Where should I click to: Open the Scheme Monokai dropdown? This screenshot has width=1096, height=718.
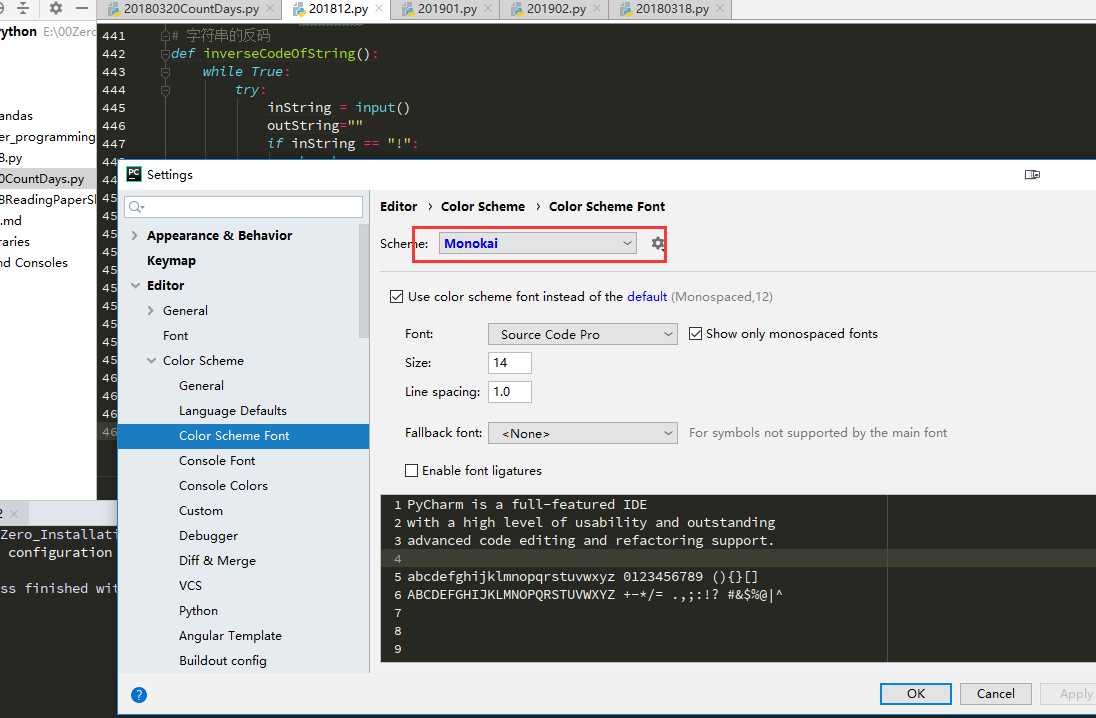pyautogui.click(x=538, y=243)
